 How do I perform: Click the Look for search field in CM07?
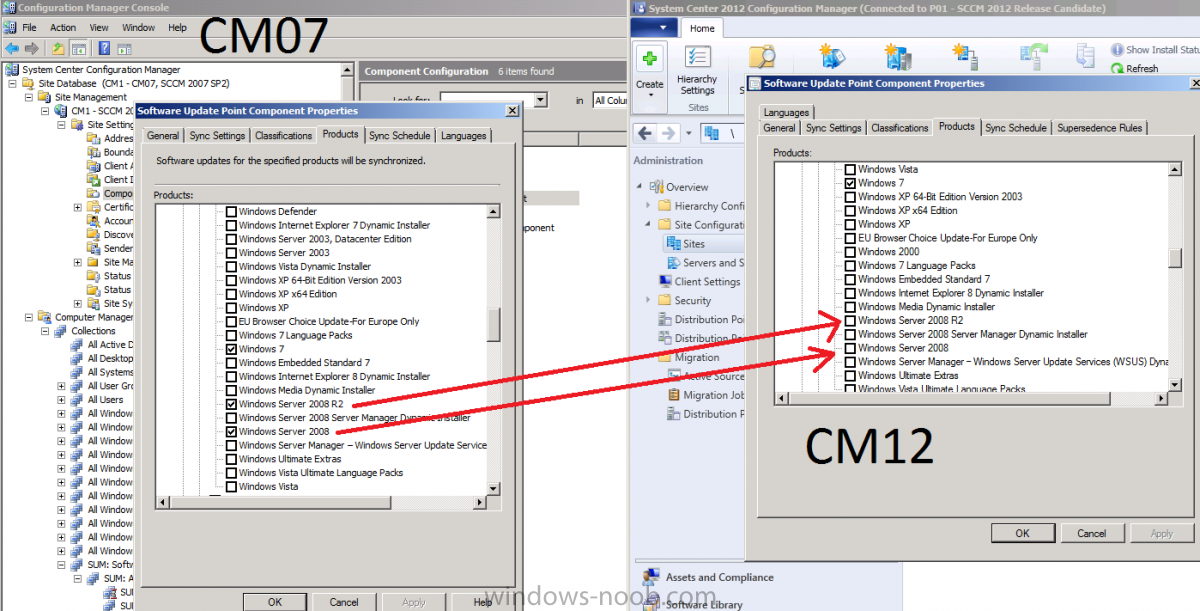pyautogui.click(x=494, y=100)
